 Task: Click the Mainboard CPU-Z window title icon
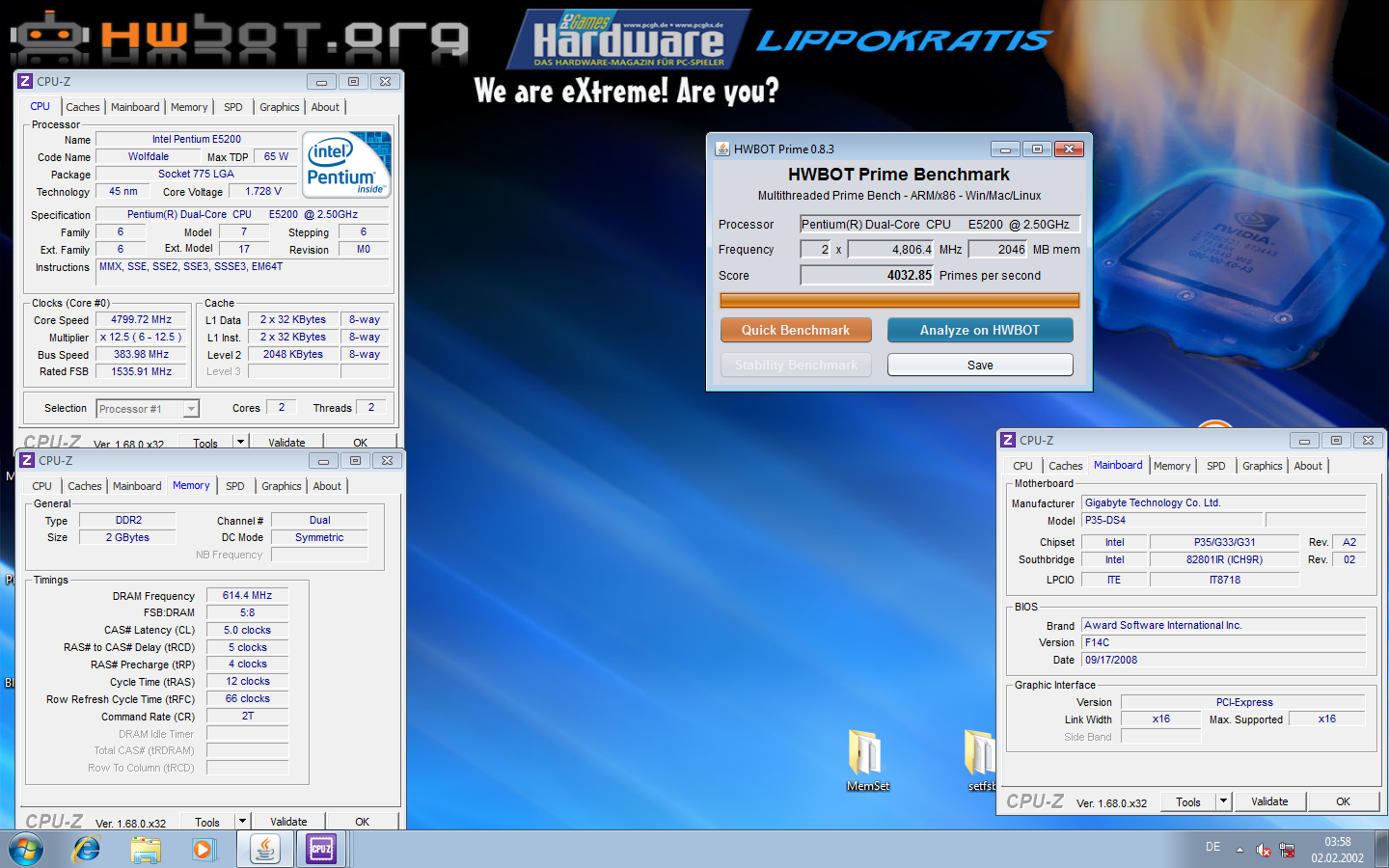coord(1008,440)
